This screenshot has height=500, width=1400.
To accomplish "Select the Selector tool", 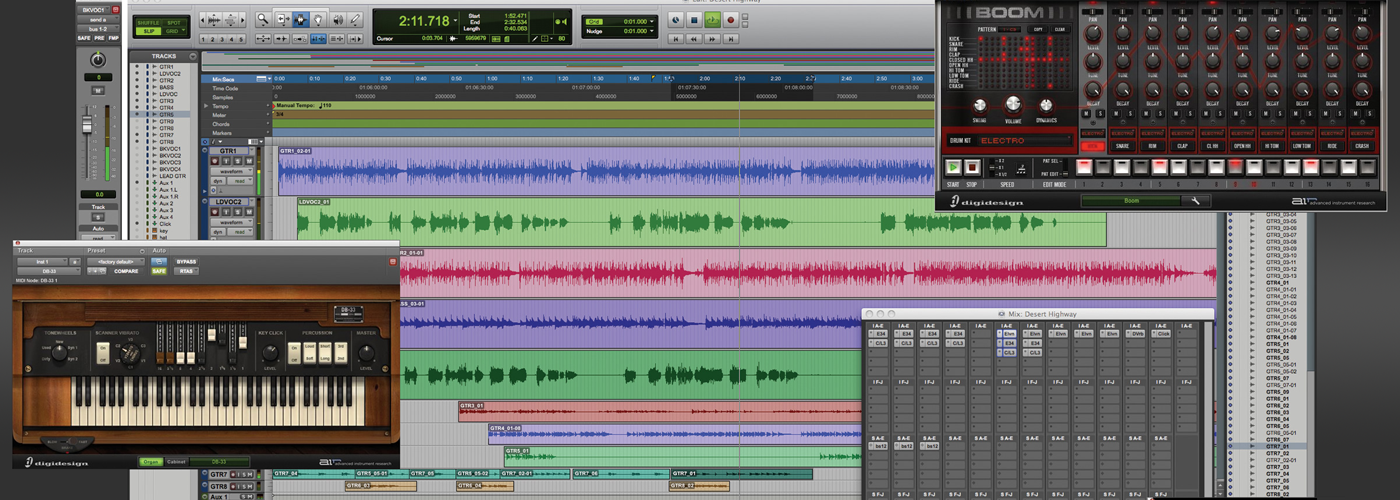I will pyautogui.click(x=300, y=19).
